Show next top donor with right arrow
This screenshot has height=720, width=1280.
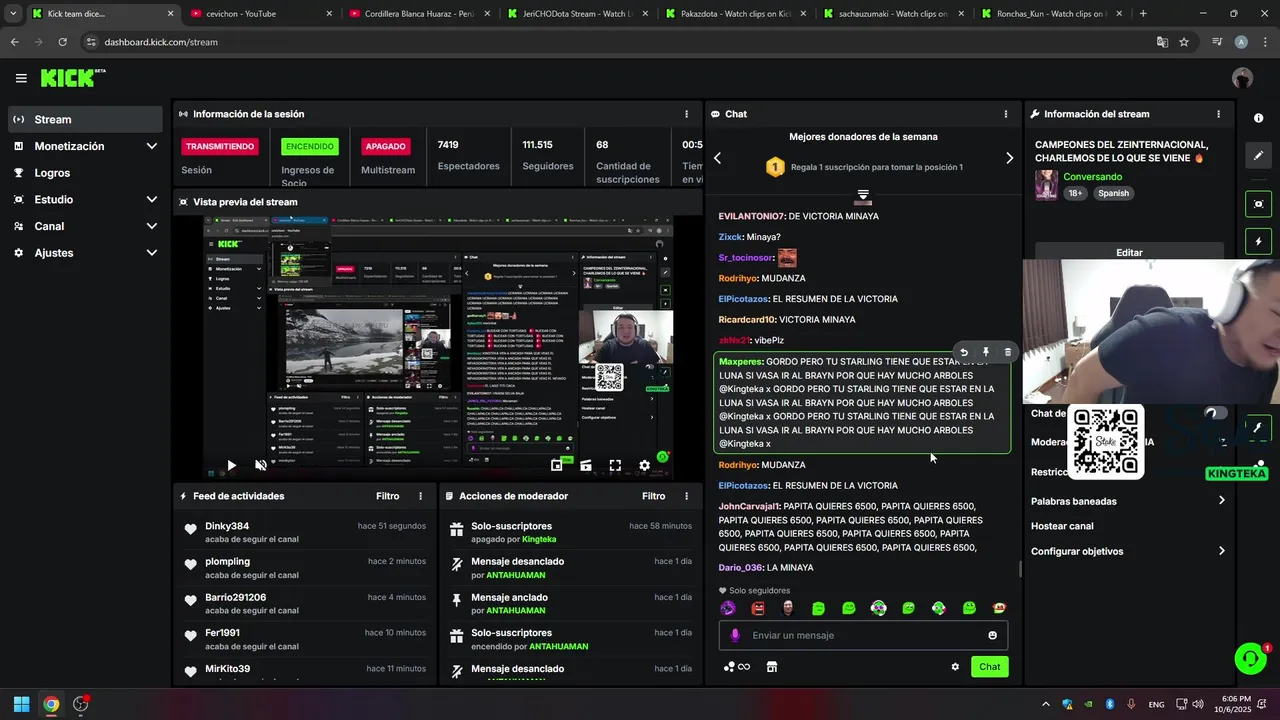click(x=1009, y=158)
